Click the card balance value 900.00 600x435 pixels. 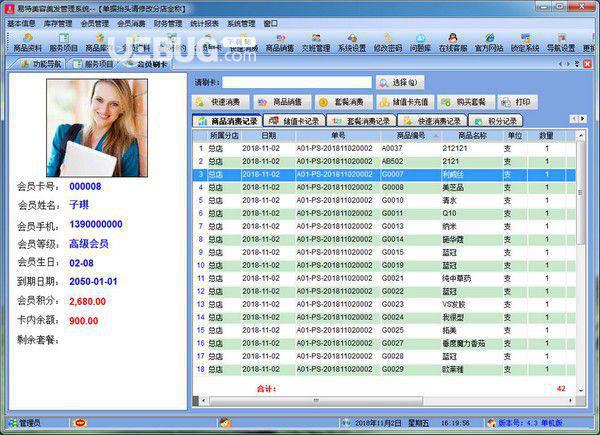coord(84,321)
